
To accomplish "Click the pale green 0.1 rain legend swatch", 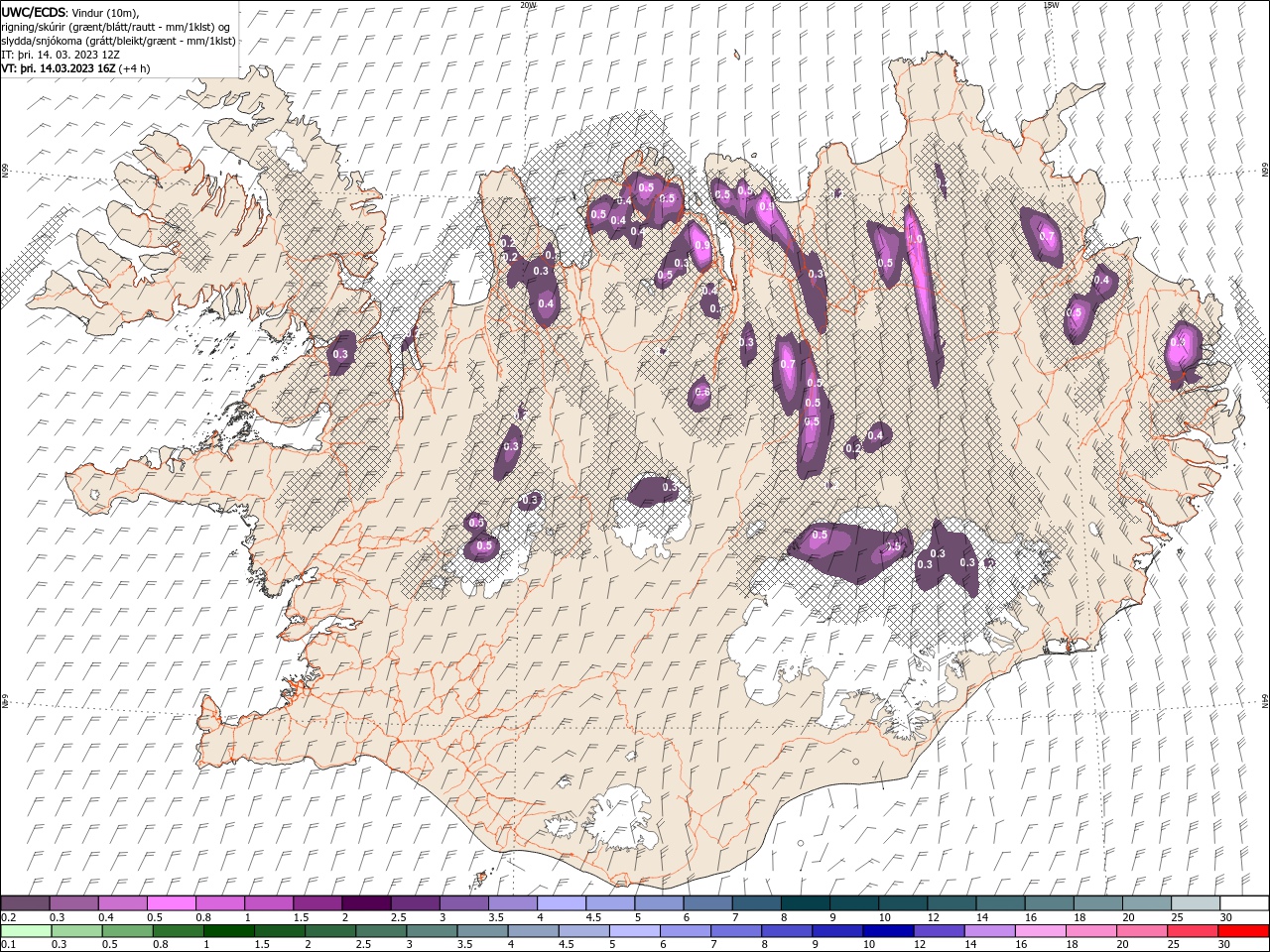I will tap(26, 931).
